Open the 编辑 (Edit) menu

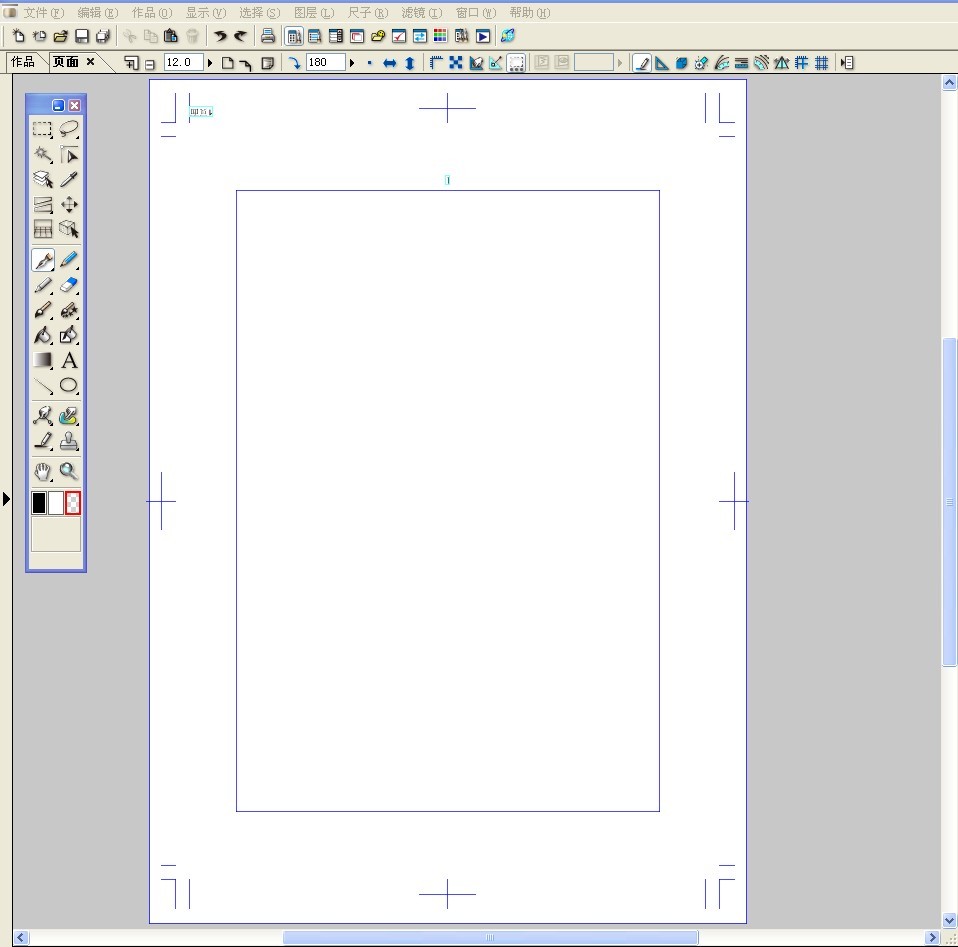tap(98, 13)
